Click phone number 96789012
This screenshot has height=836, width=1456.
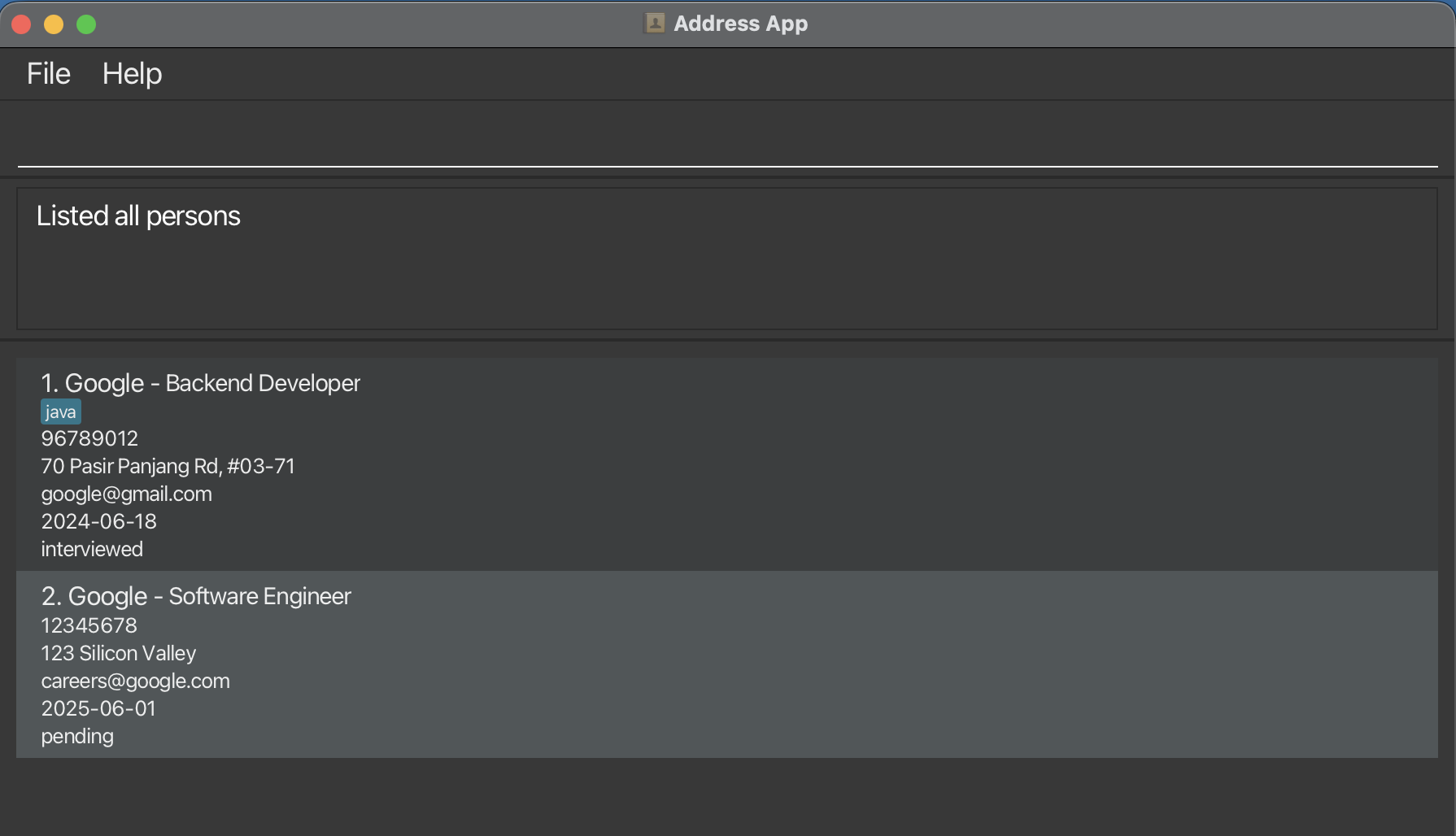click(89, 438)
